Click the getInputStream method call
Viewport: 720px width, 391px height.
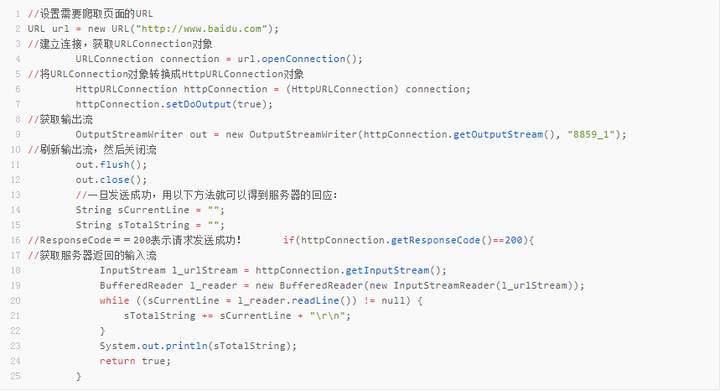387,271
